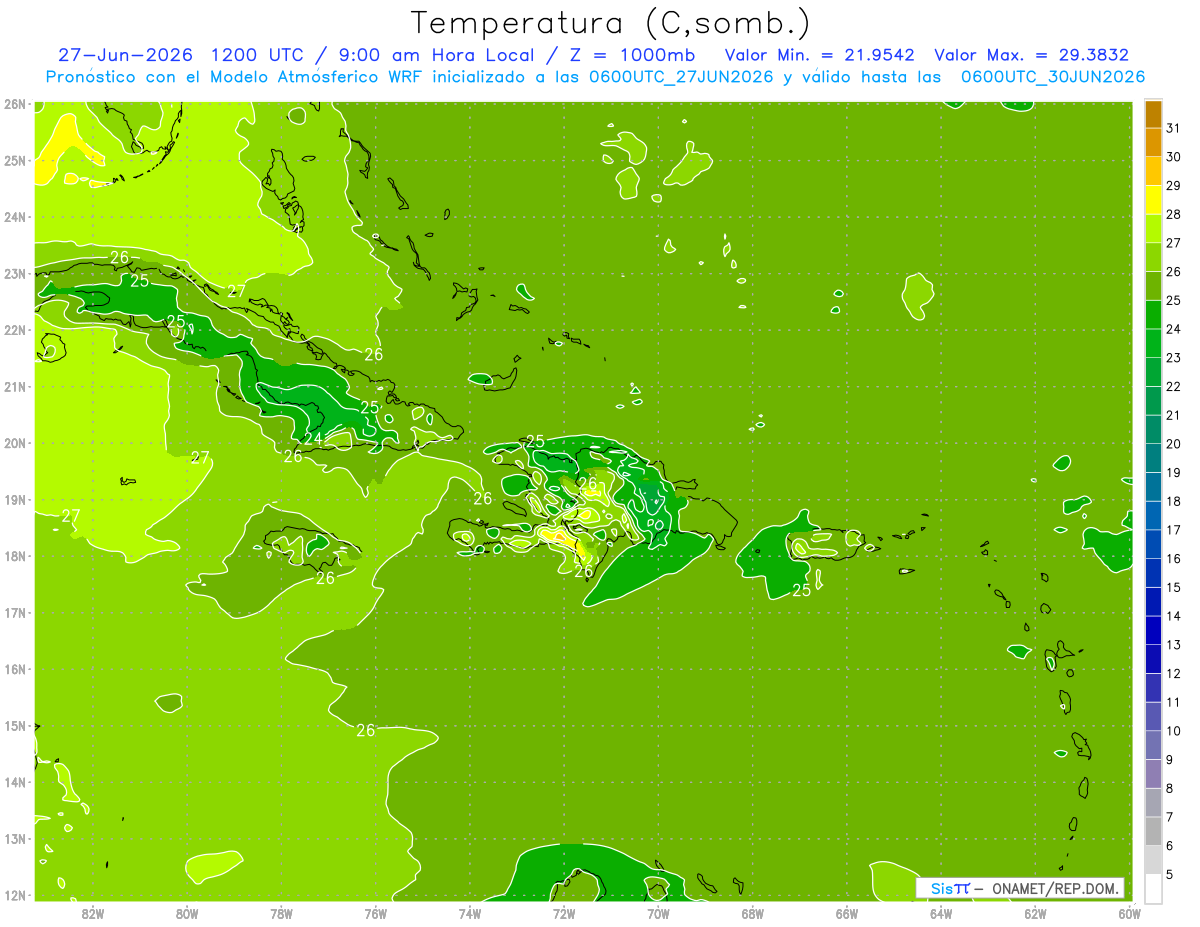Click the "1200 UTC" time text
The height and width of the screenshot is (927, 1200).
[x=259, y=55]
